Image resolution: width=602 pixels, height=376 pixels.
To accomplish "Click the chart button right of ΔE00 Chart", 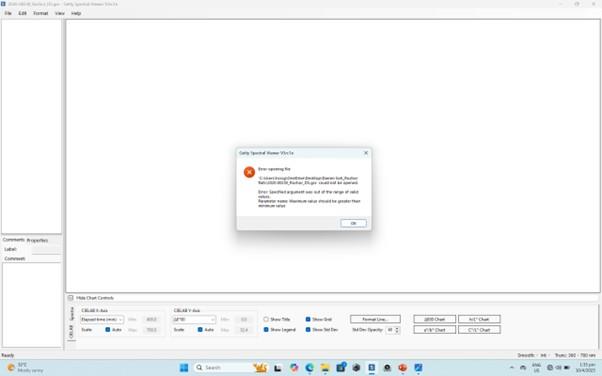I will pos(479,319).
